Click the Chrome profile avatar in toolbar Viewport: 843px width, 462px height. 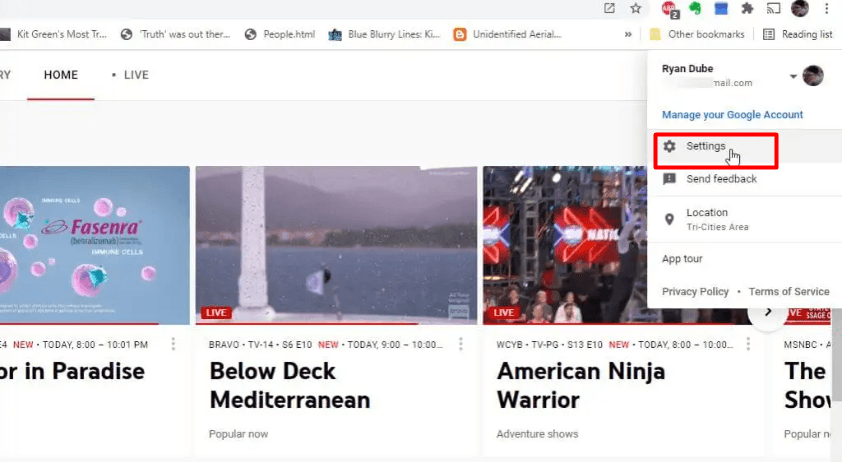pyautogui.click(x=800, y=9)
